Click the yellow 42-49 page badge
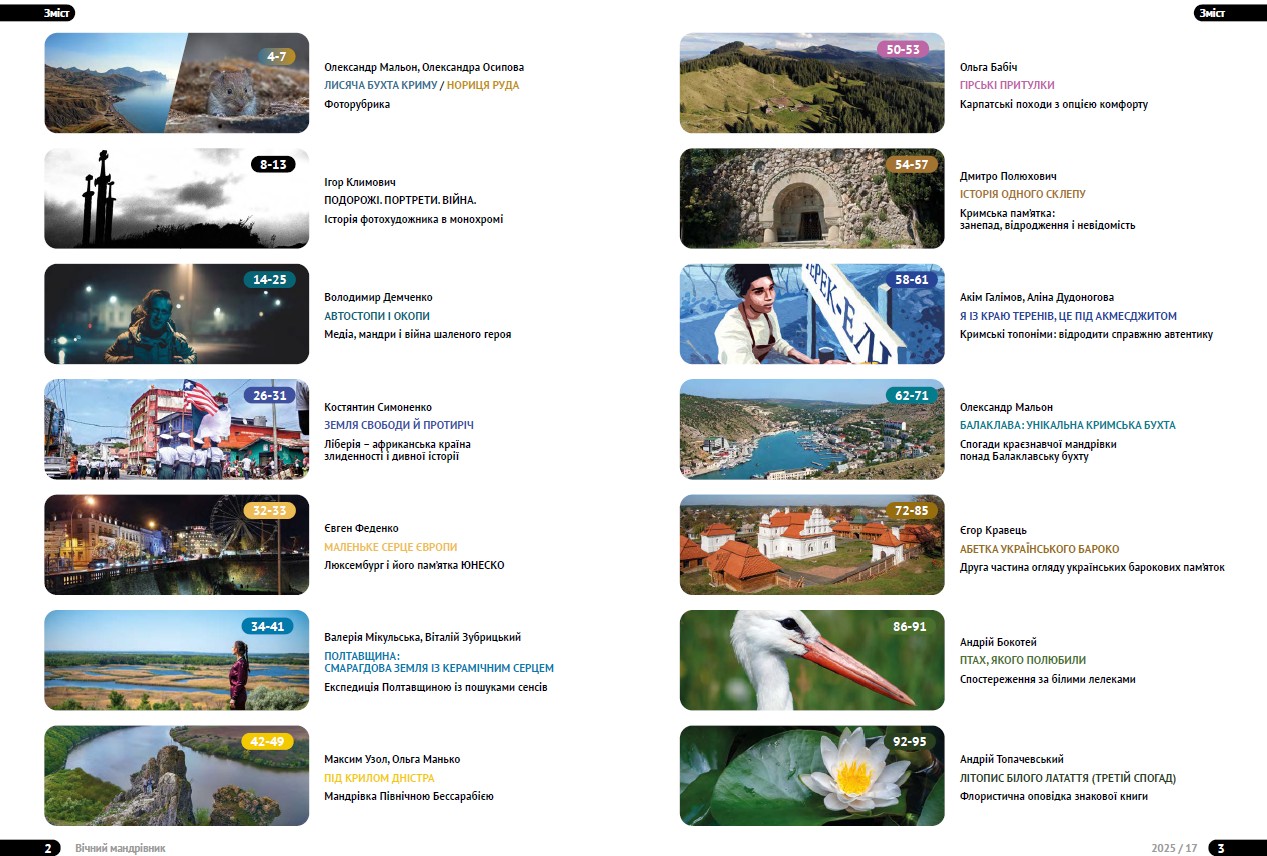The height and width of the screenshot is (856, 1267). coord(267,742)
